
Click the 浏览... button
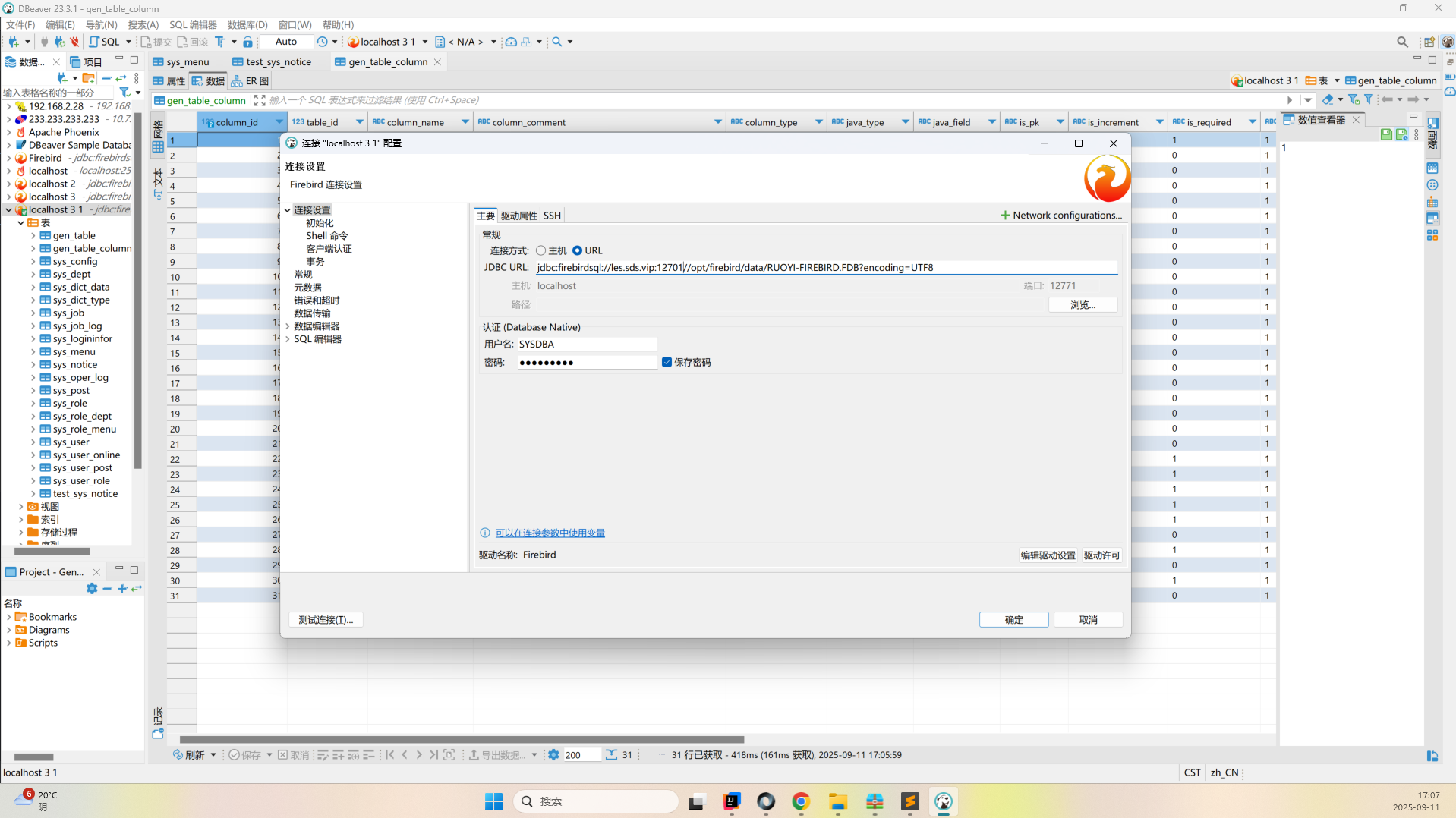click(1083, 305)
